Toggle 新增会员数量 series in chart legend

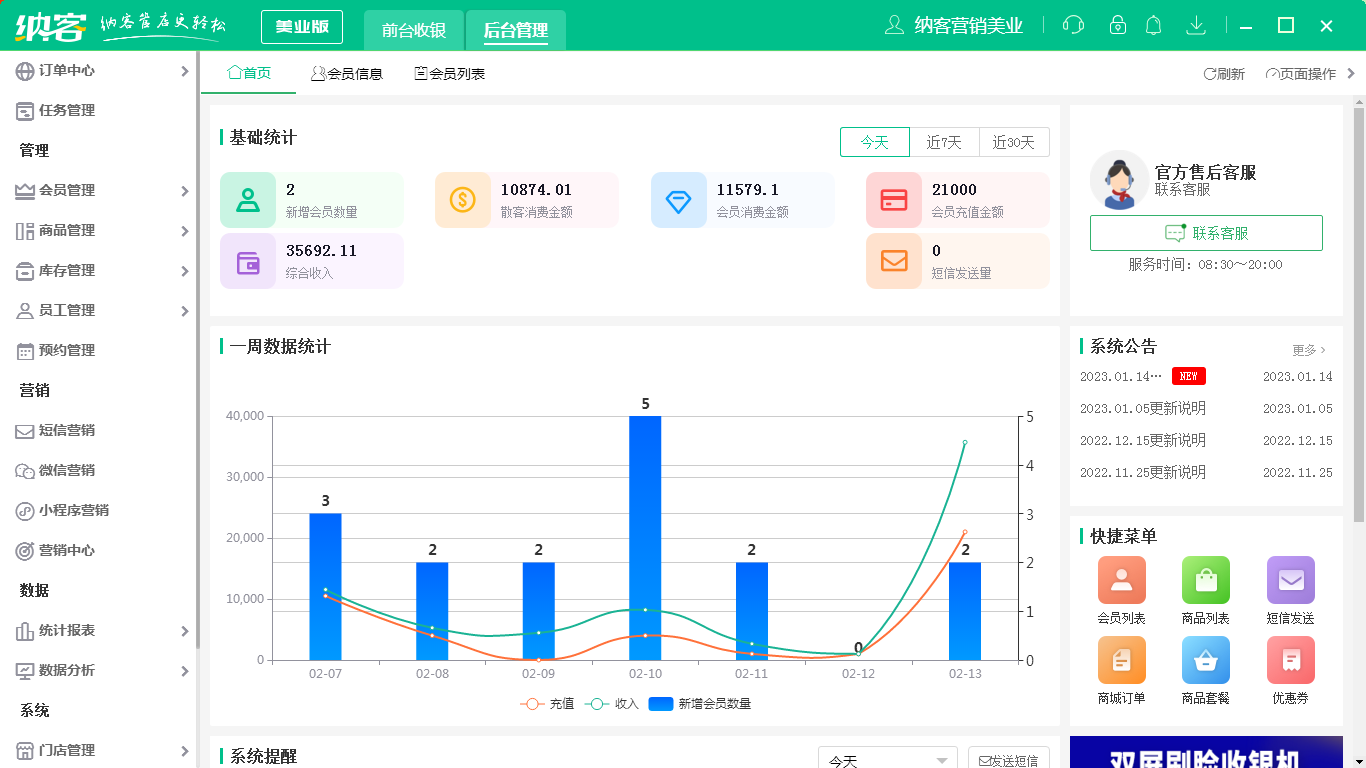point(700,704)
